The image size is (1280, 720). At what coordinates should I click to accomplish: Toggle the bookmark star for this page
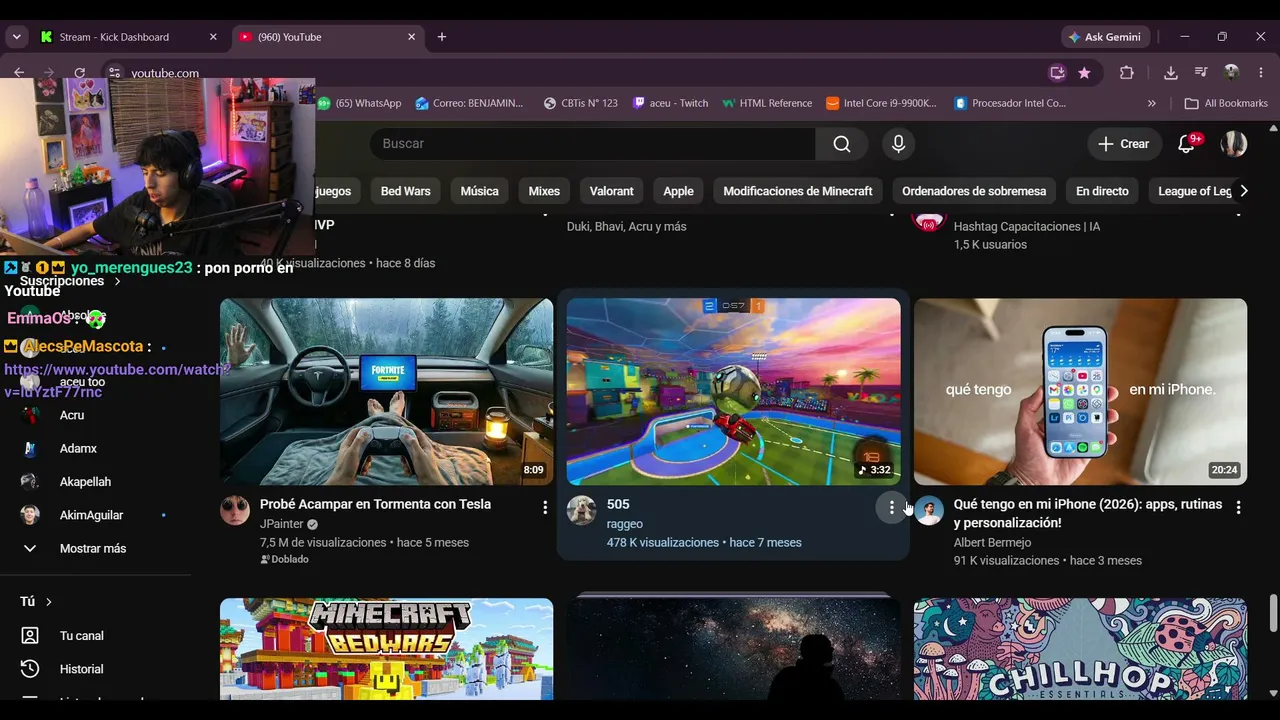(1084, 73)
